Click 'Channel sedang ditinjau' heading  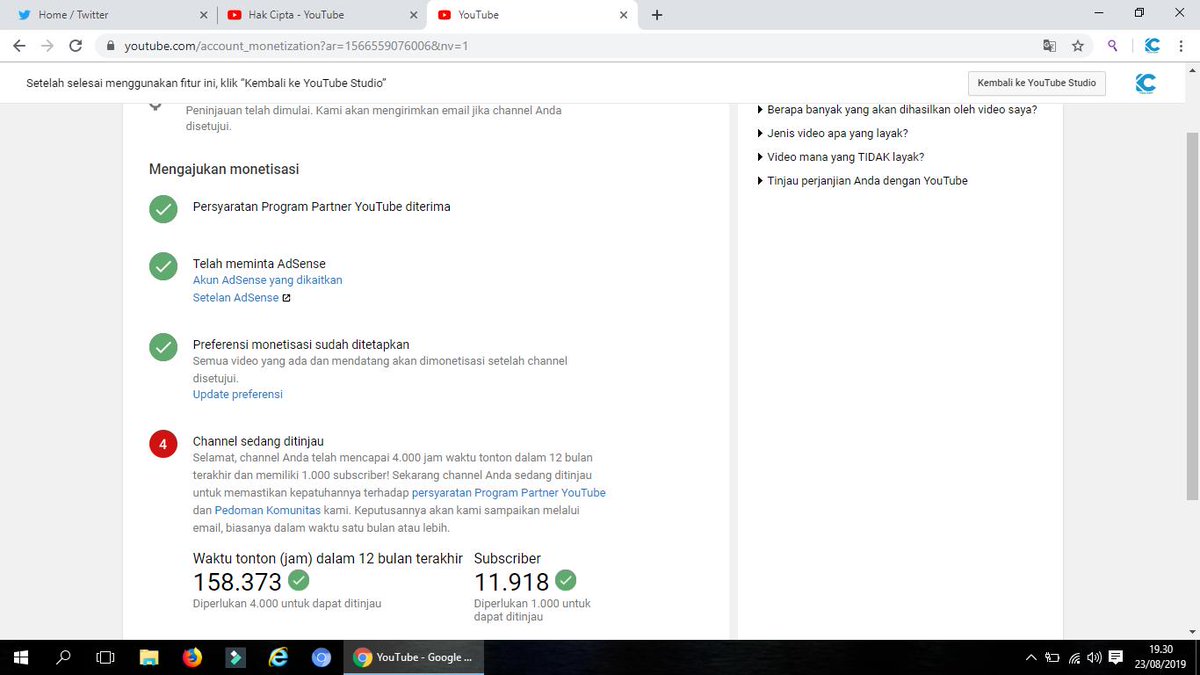[x=258, y=441]
